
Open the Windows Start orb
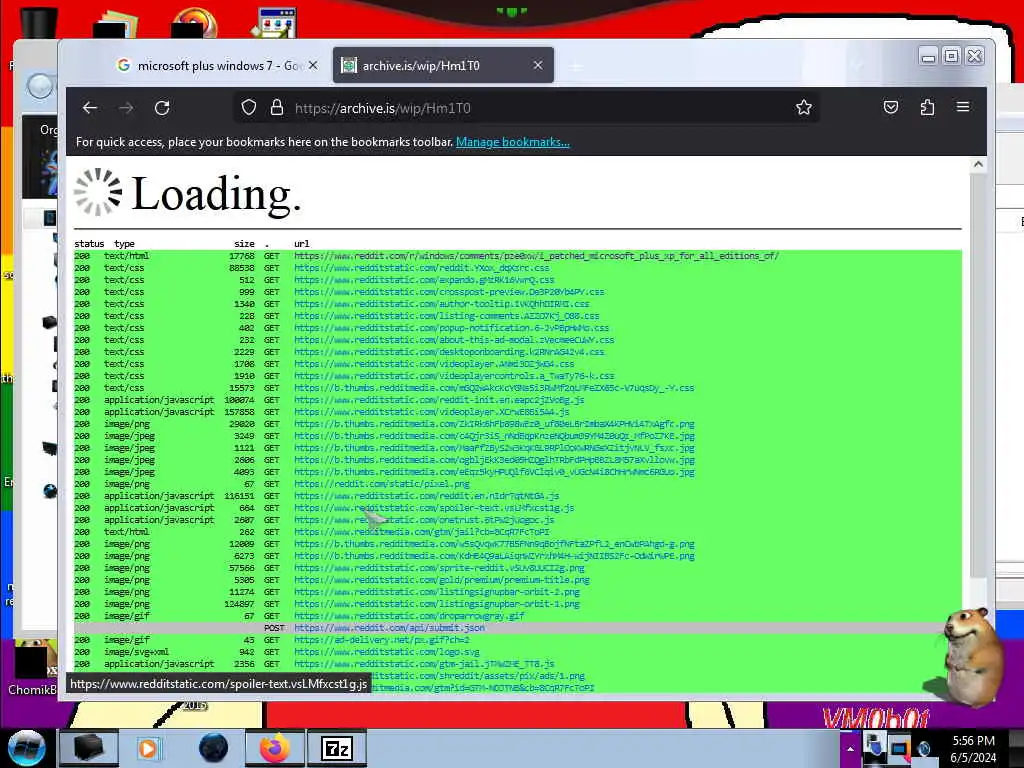pyautogui.click(x=26, y=748)
